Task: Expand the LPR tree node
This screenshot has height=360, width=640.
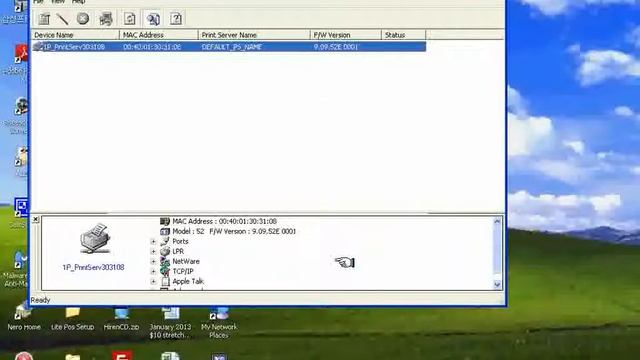Action: coord(153,251)
